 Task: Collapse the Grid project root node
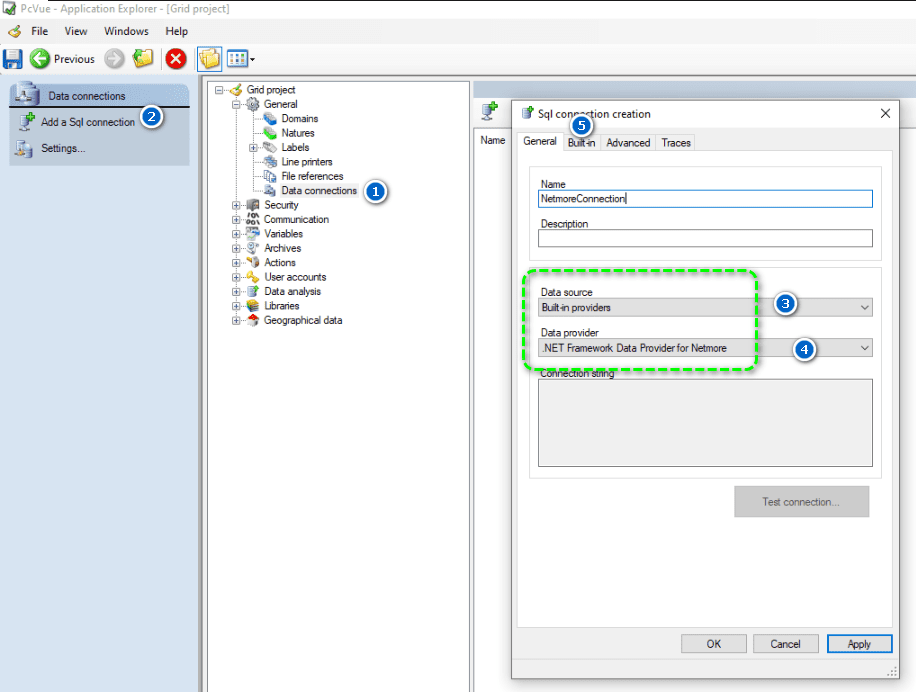coord(219,90)
